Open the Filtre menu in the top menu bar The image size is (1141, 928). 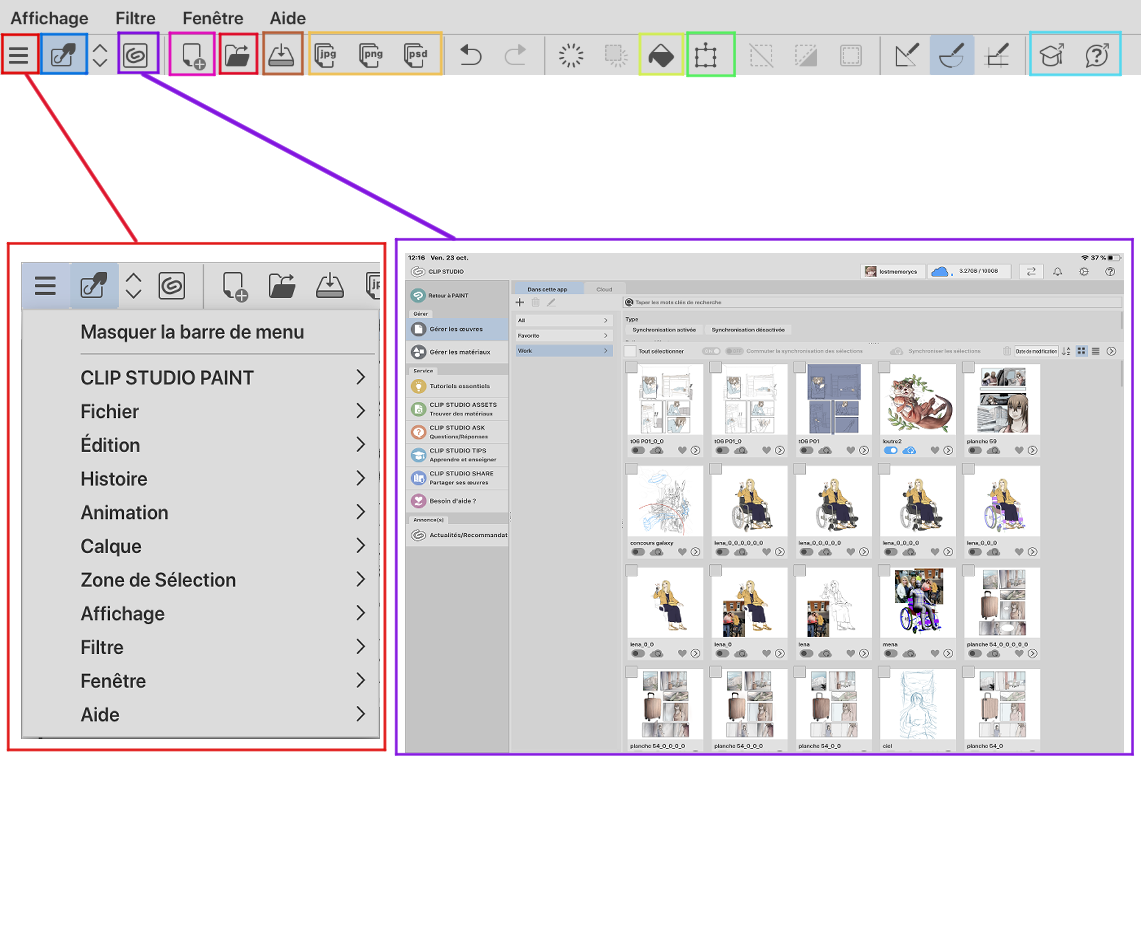[x=135, y=18]
